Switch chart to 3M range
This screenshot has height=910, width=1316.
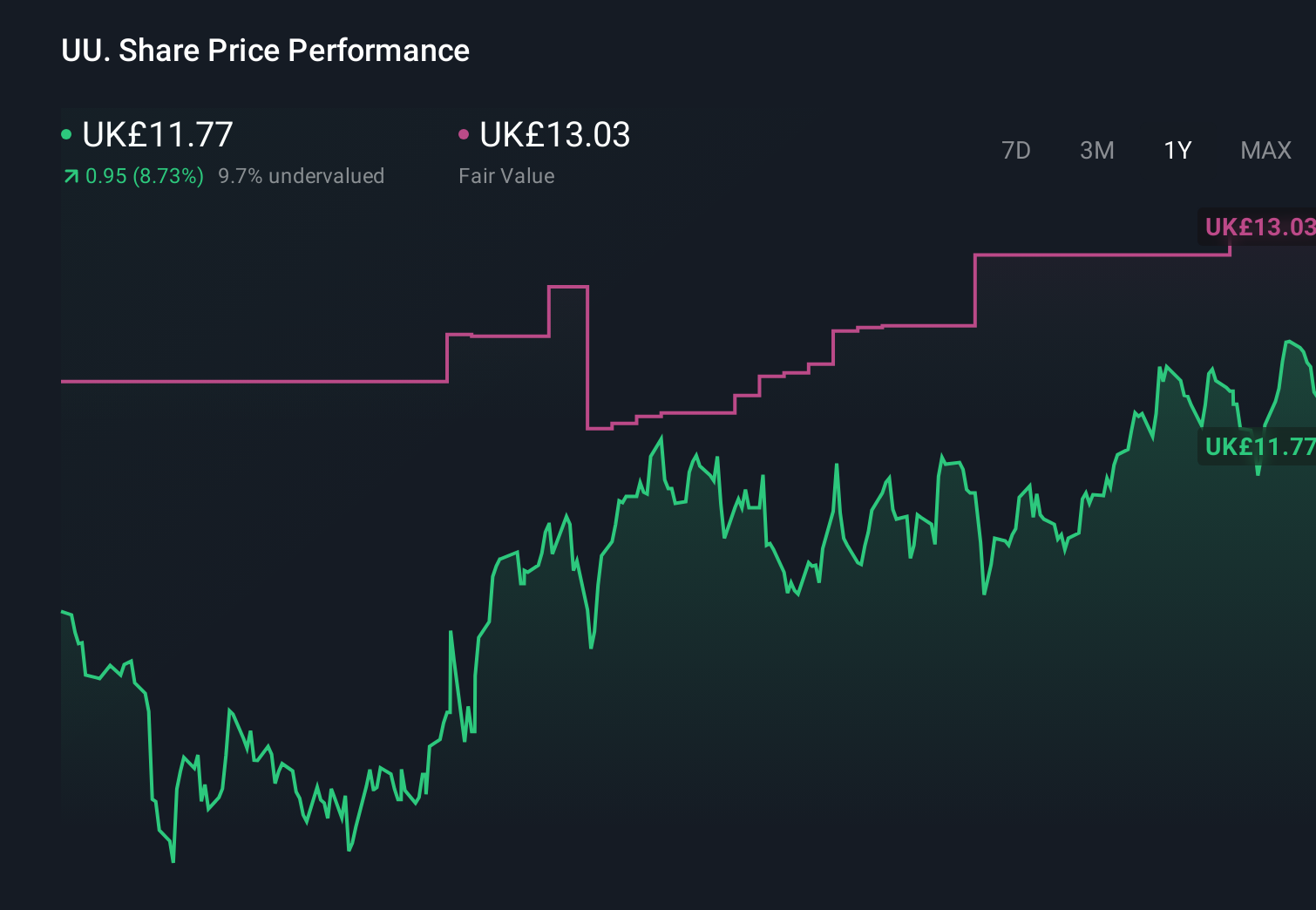[x=1096, y=151]
